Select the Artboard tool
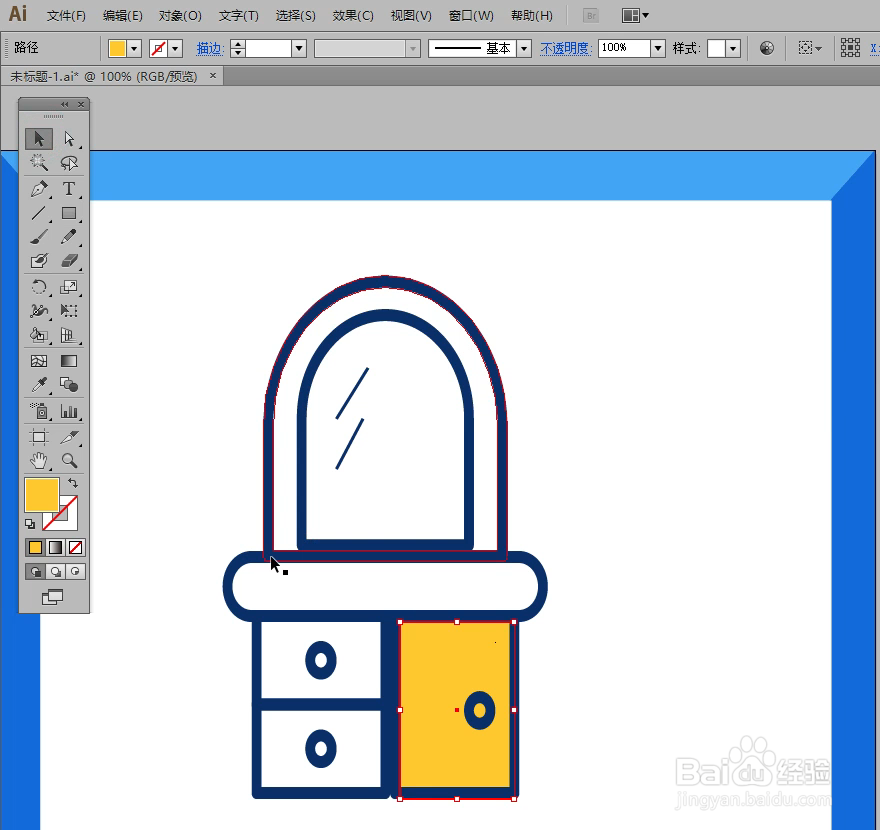The image size is (880, 830). [x=39, y=437]
